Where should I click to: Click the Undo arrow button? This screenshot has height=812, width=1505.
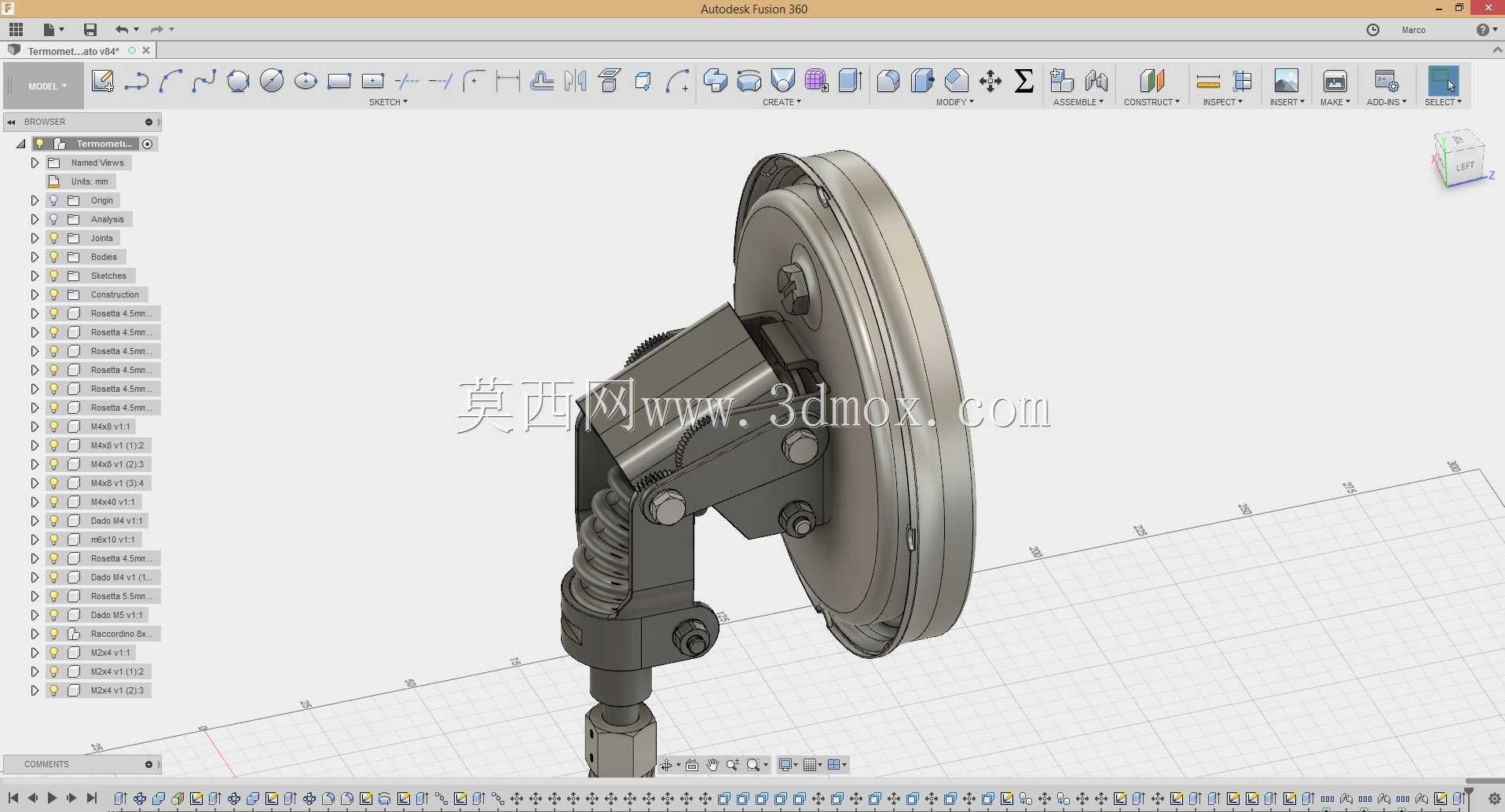(x=122, y=30)
